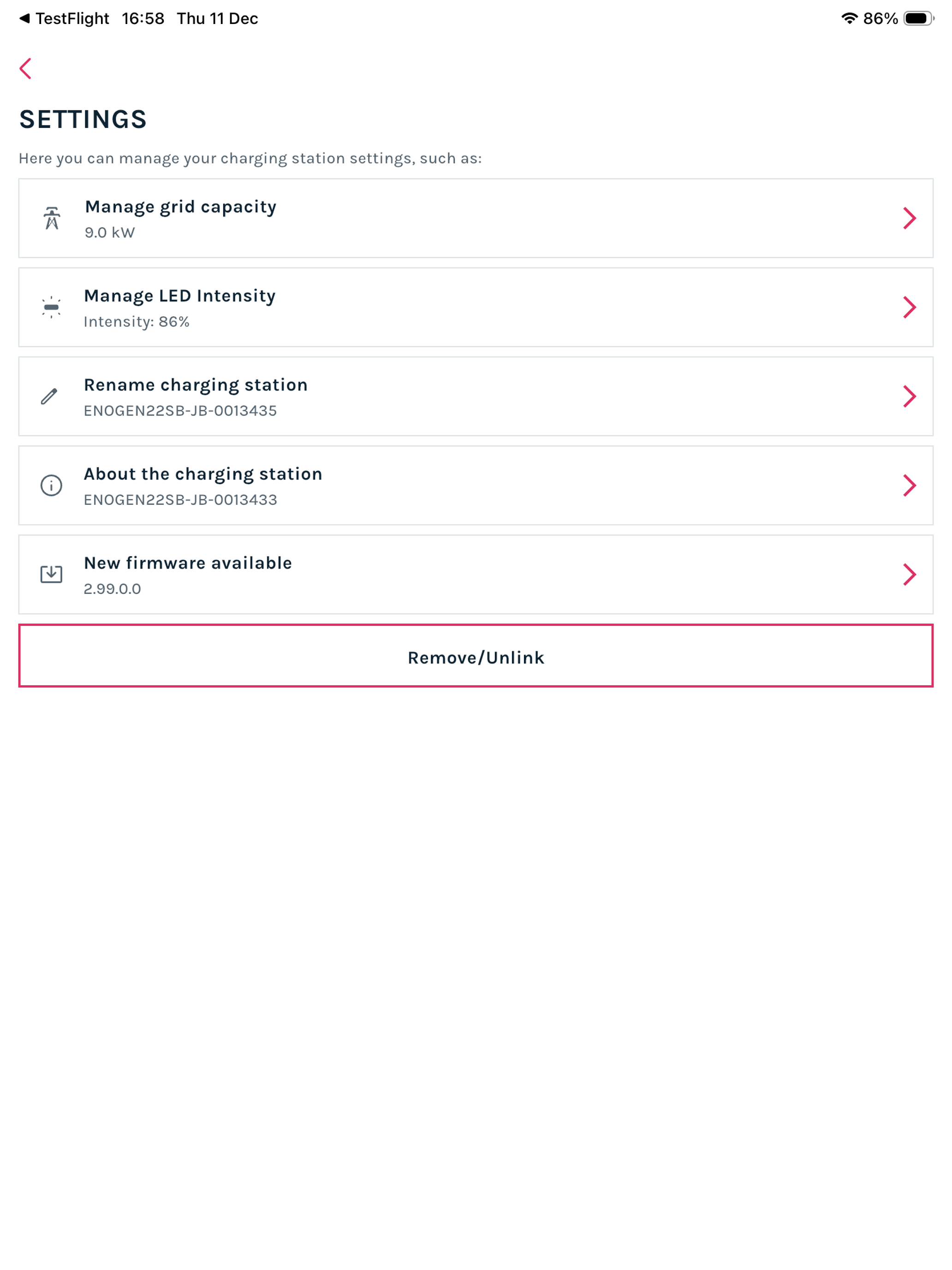Select Rename charging station entry
Image resolution: width=952 pixels, height=1270 pixels.
(x=476, y=396)
